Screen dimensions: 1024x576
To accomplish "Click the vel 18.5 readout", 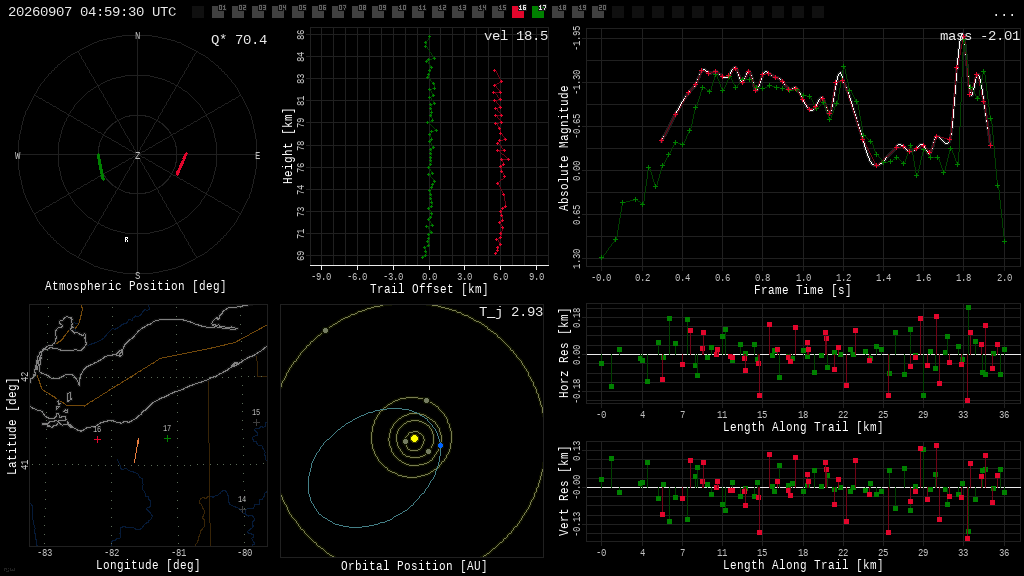I will [516, 36].
